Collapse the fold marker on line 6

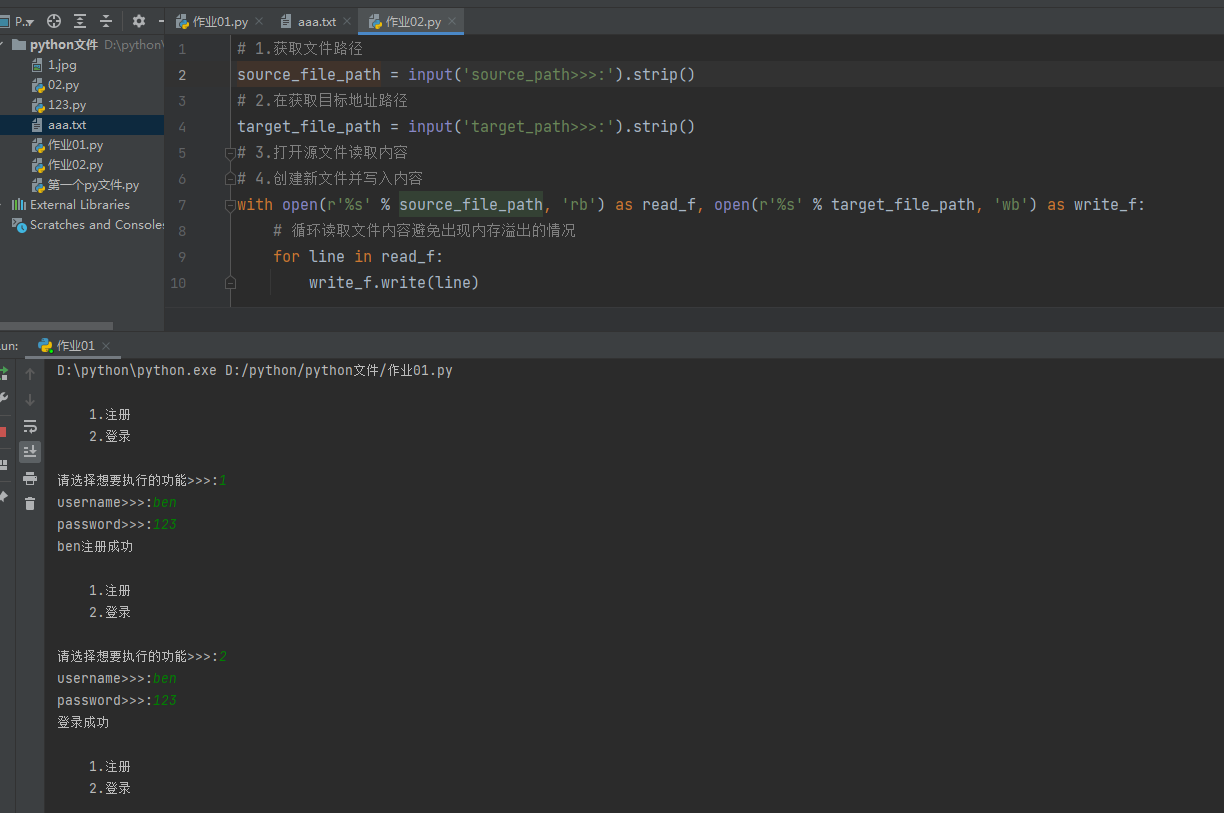pyautogui.click(x=230, y=179)
